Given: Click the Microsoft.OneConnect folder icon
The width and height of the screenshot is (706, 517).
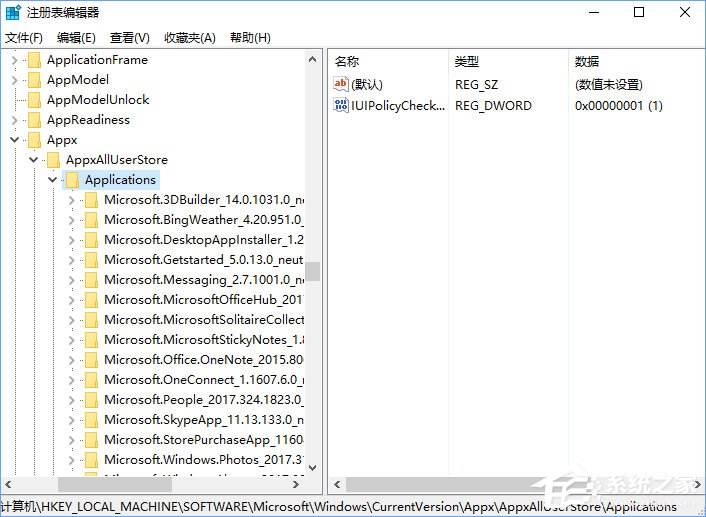Looking at the screenshot, I should (x=91, y=380).
